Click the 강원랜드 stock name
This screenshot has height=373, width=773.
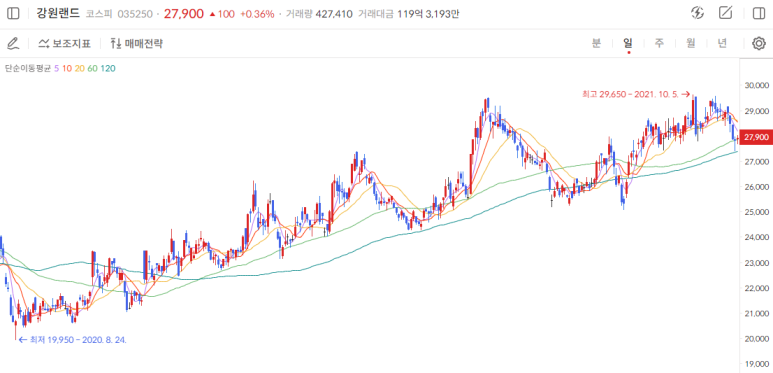point(58,13)
